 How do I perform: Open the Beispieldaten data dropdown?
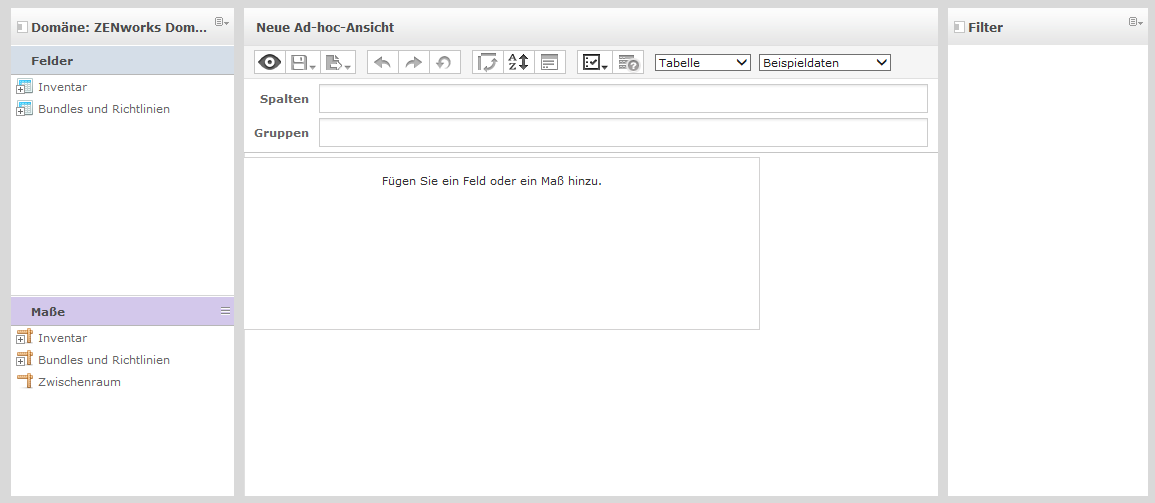[x=825, y=63]
